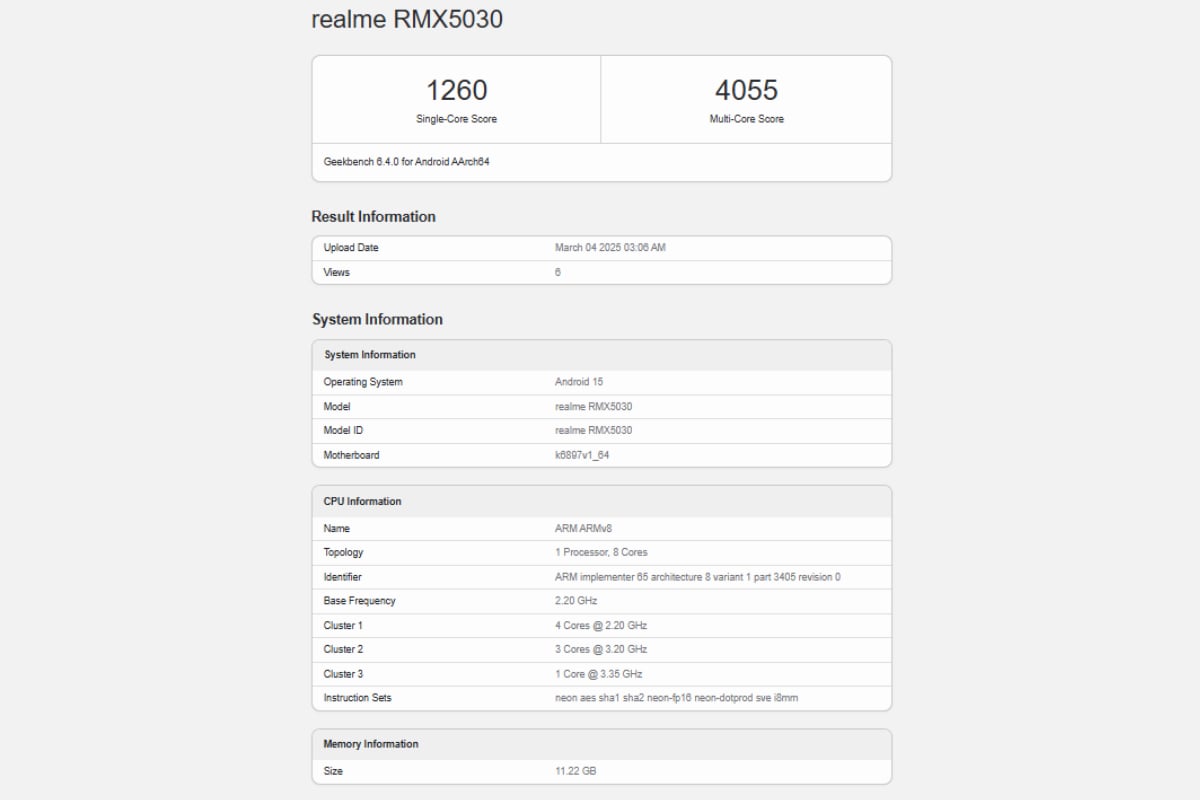Click the 'Model' row label

click(337, 407)
